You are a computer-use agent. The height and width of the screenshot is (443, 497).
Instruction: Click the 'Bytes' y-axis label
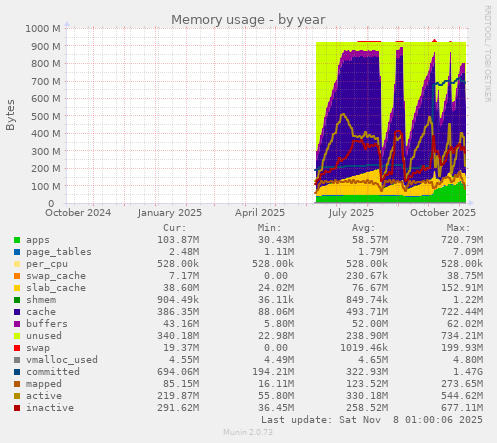click(x=10, y=115)
